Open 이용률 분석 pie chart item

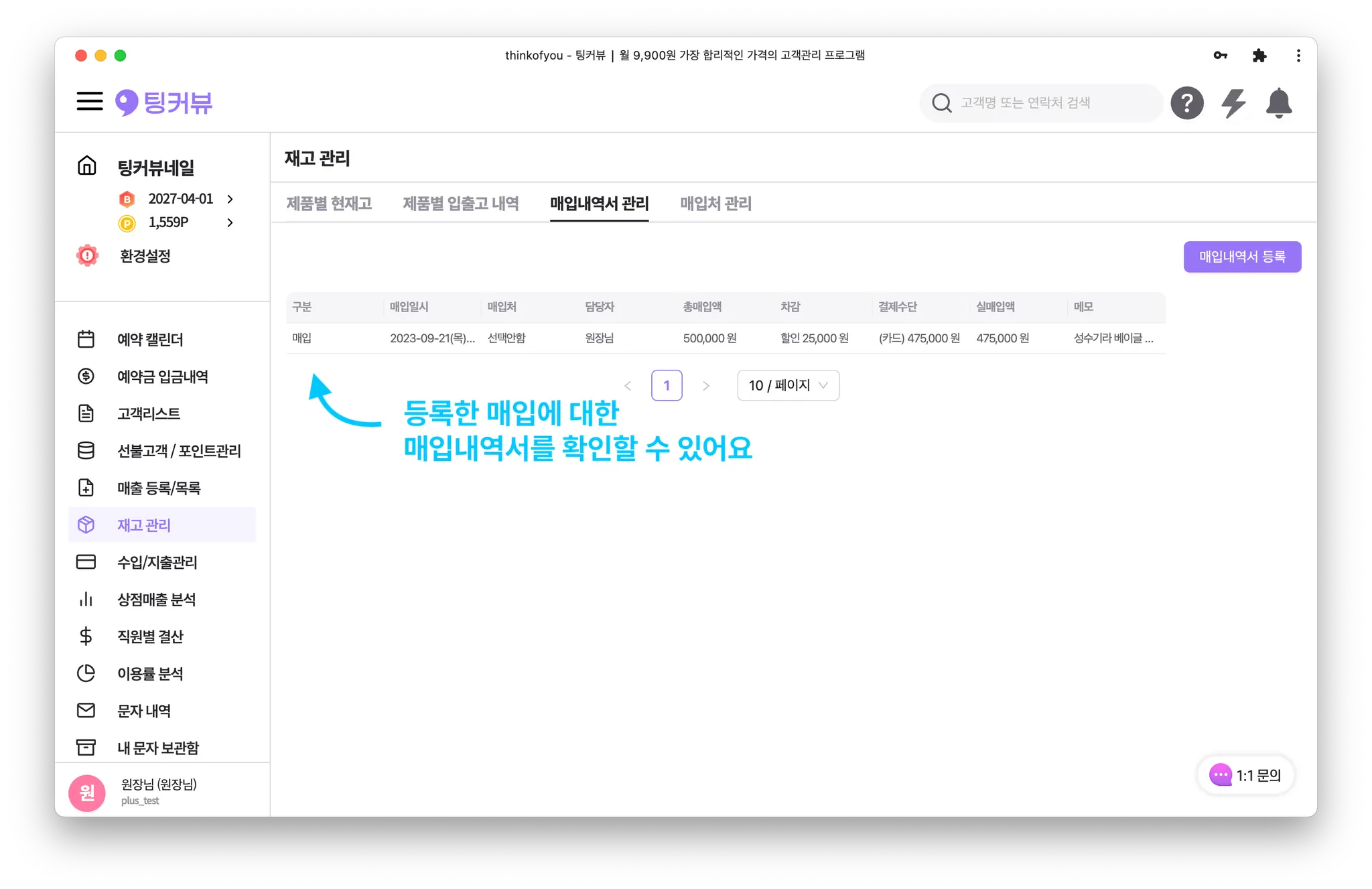tap(150, 673)
